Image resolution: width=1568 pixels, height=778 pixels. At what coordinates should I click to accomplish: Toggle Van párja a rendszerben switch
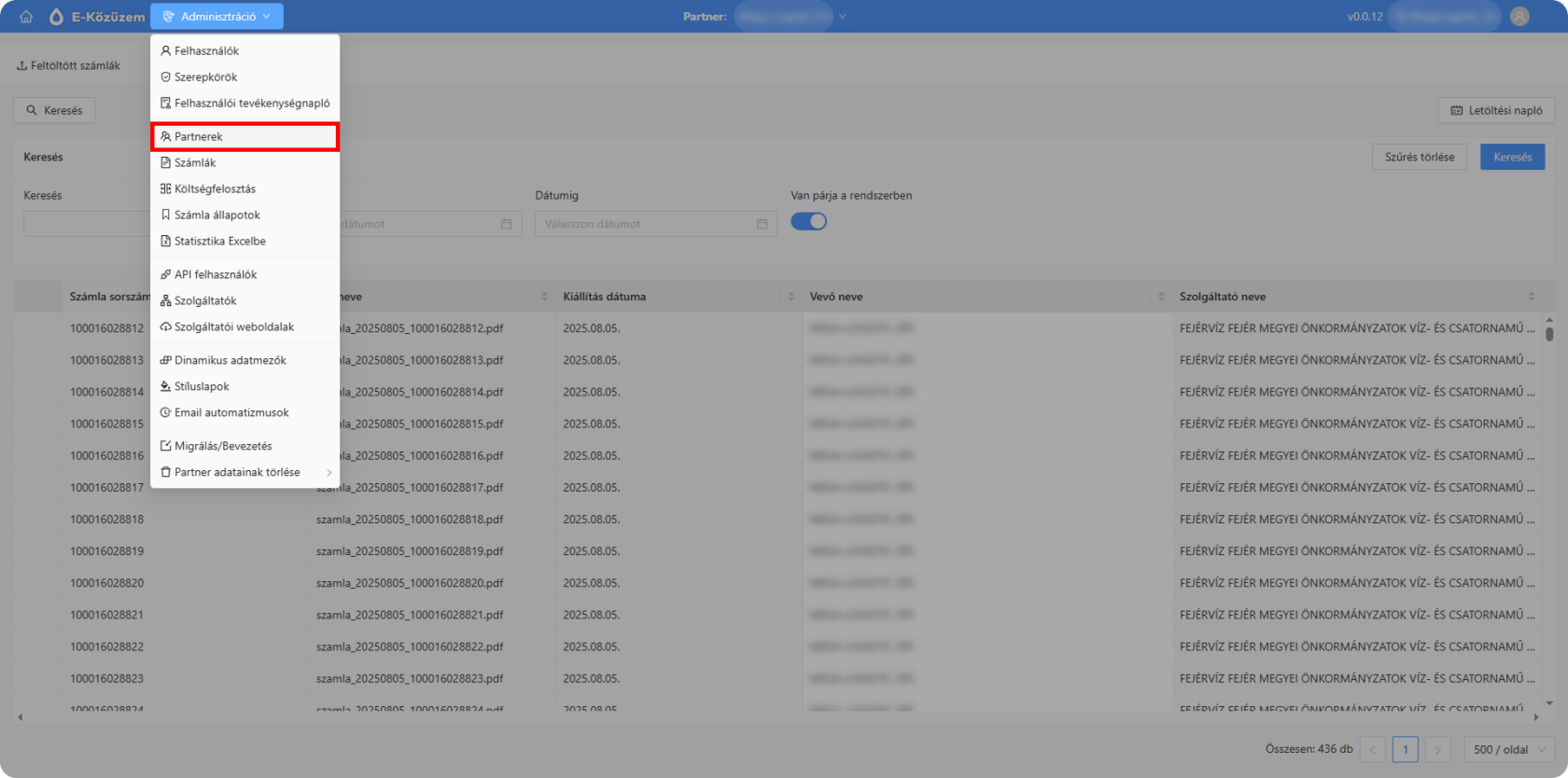[808, 222]
